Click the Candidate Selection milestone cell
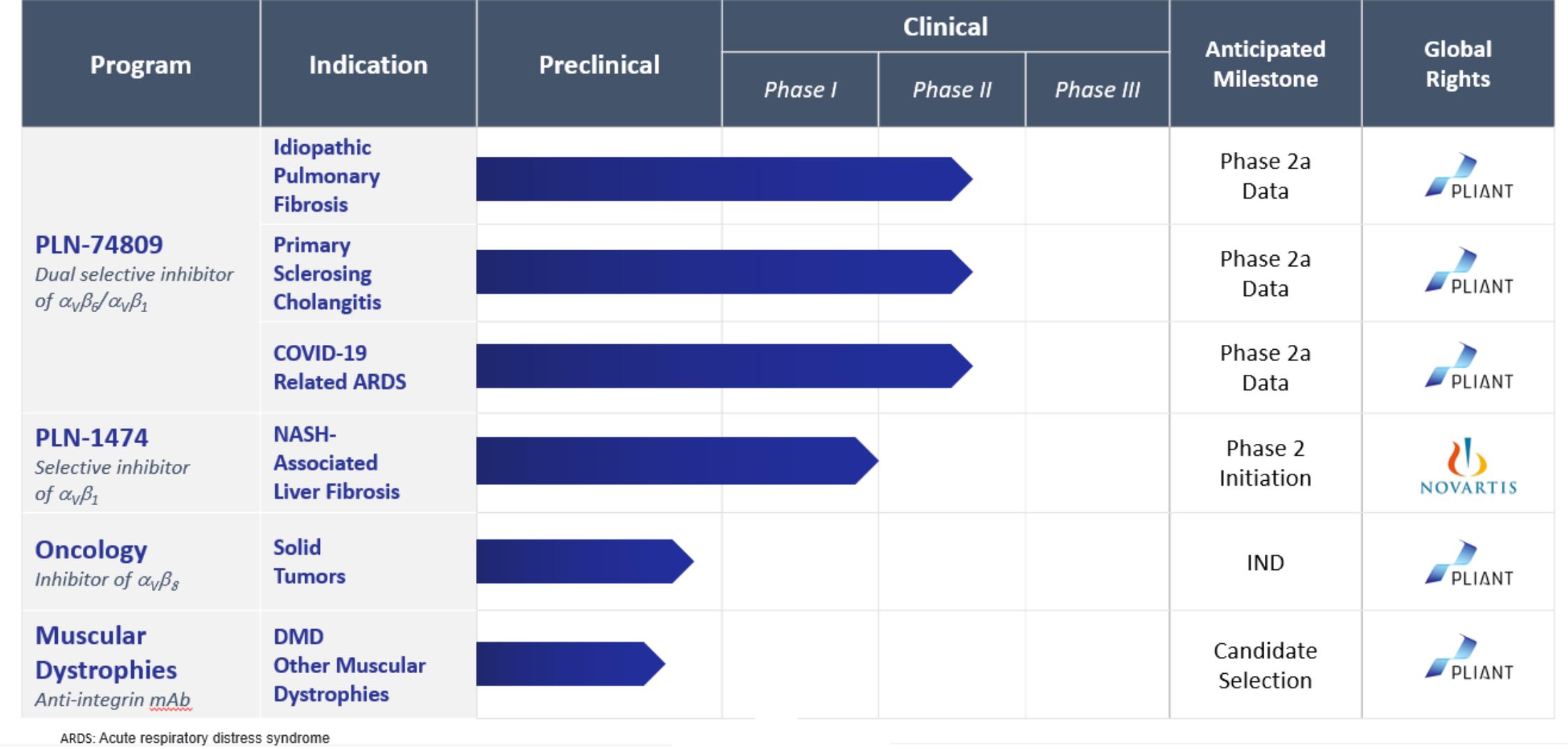This screenshot has height=749, width=1568. [1266, 665]
